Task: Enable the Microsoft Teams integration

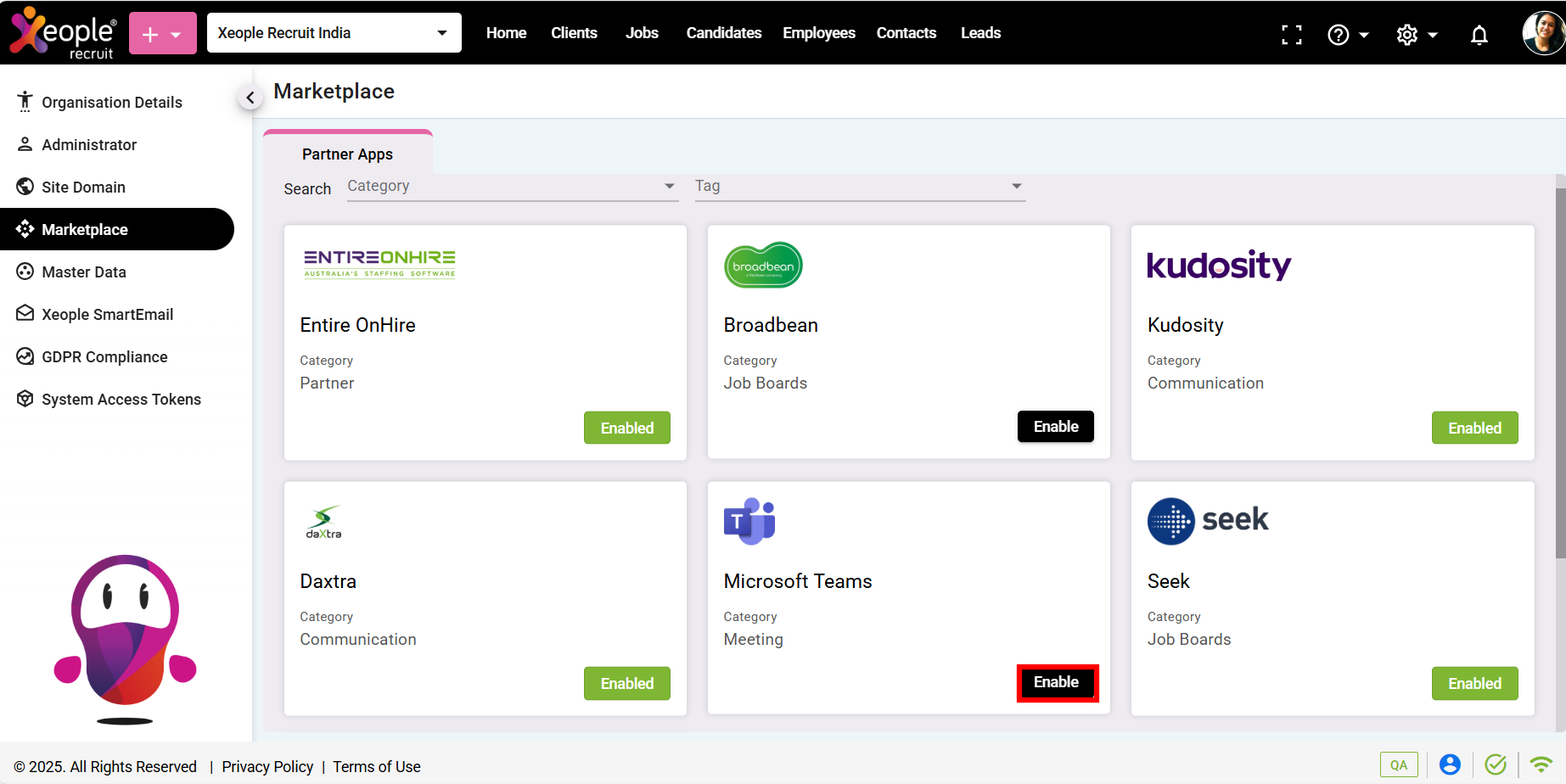Action: coord(1056,682)
